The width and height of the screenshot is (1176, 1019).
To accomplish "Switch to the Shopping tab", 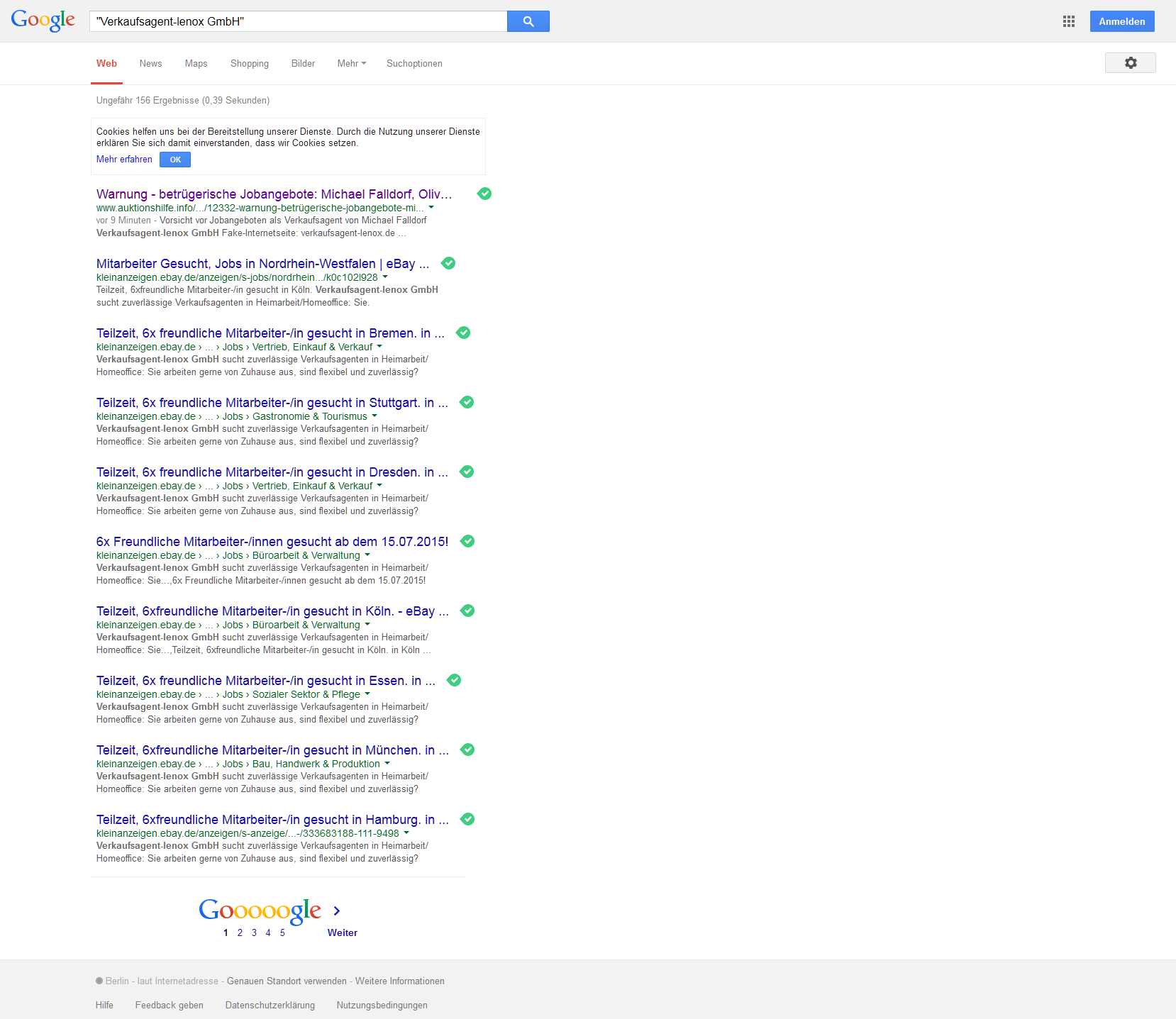I will point(250,63).
